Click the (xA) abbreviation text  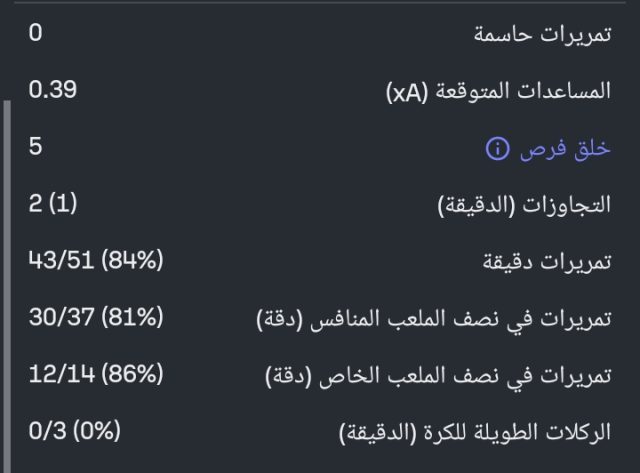pyautogui.click(x=407, y=92)
